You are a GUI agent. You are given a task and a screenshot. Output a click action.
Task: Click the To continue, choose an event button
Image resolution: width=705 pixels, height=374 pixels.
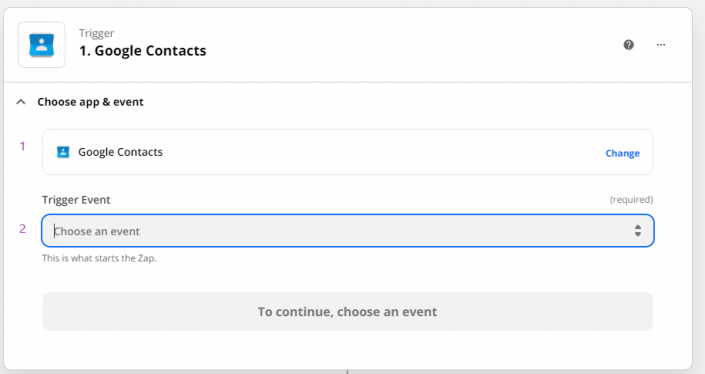(x=348, y=312)
